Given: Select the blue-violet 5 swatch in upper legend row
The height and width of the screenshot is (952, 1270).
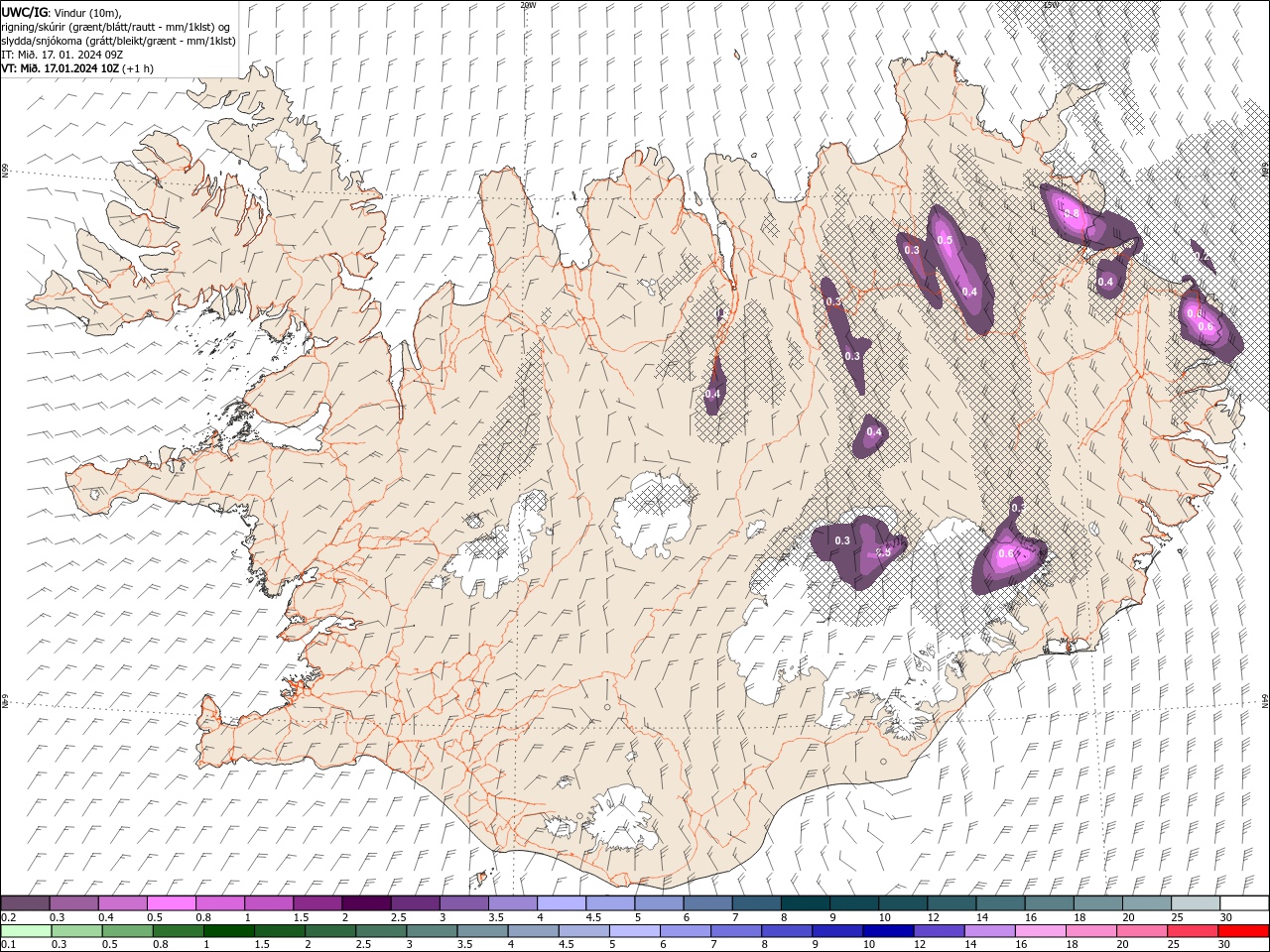Looking at the screenshot, I should (659, 903).
